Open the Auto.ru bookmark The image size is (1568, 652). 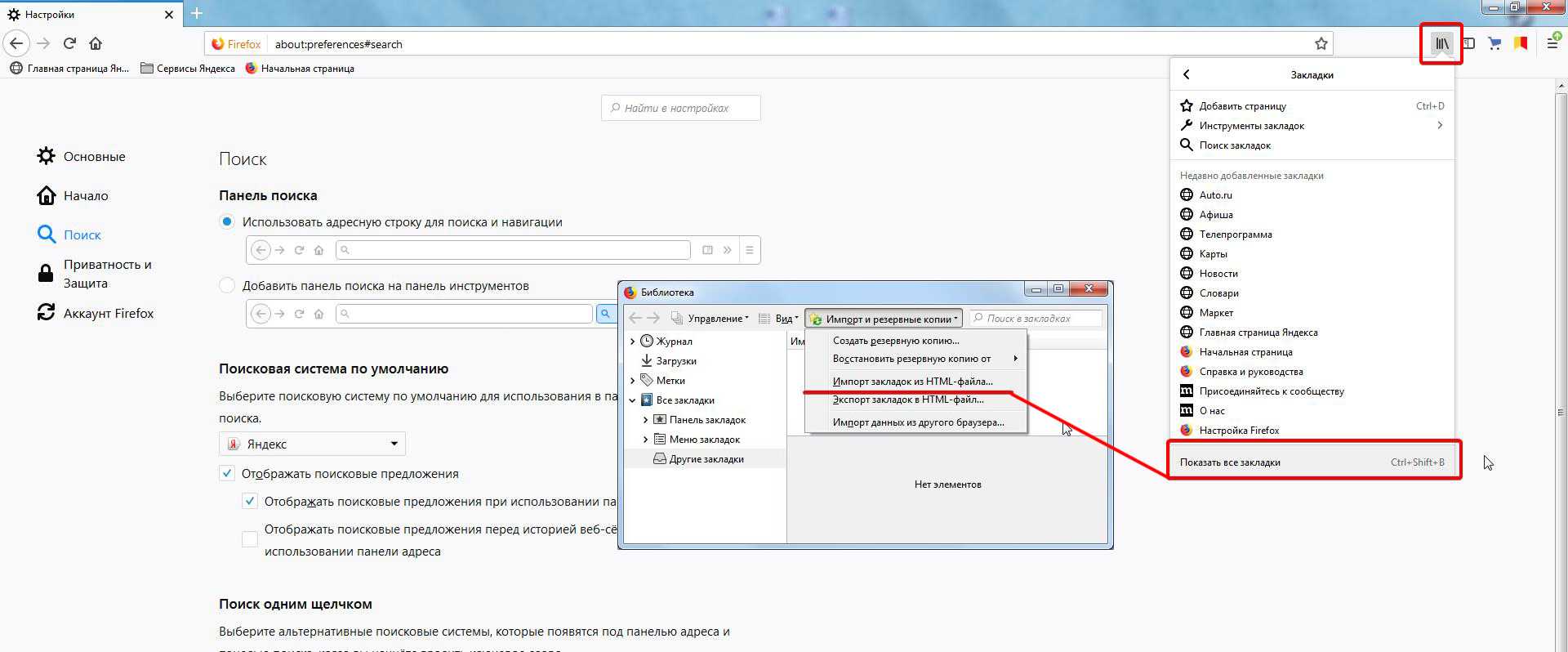[x=1312, y=194]
